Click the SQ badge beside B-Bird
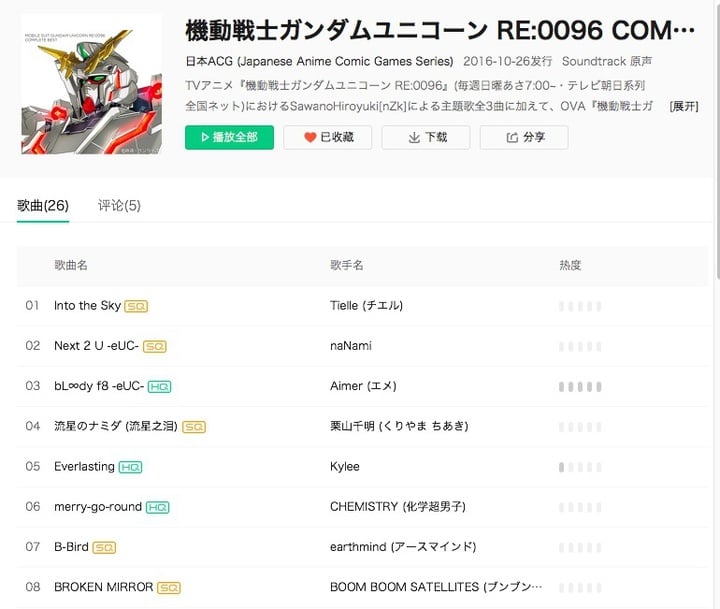The image size is (720, 609). point(104,547)
